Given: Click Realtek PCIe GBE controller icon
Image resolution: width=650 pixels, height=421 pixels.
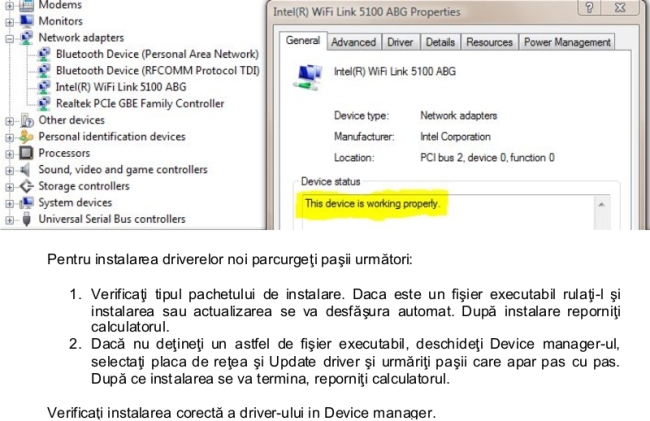Looking at the screenshot, I should point(44,104).
